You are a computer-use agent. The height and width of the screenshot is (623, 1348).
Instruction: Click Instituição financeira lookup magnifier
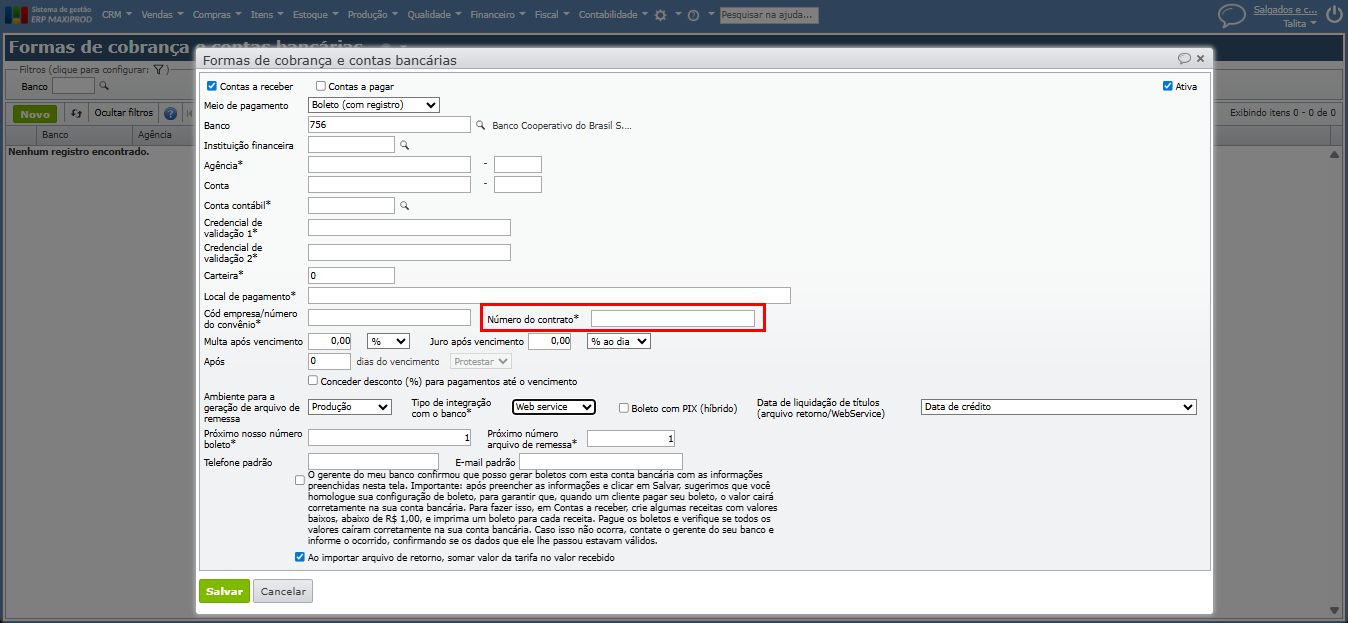click(x=405, y=146)
